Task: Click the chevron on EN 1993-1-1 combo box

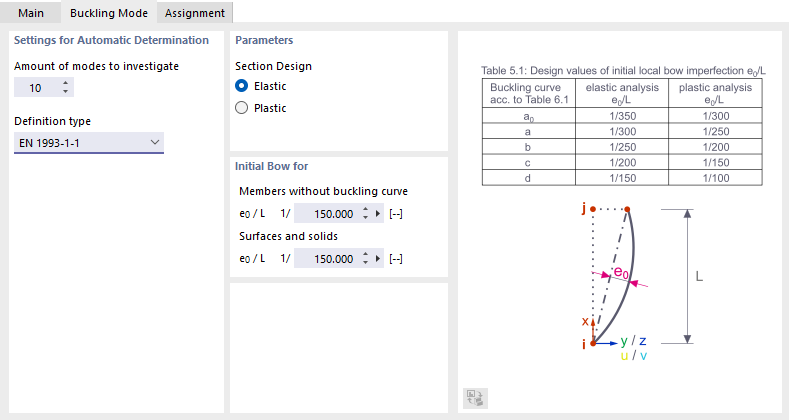Action: pos(155,142)
